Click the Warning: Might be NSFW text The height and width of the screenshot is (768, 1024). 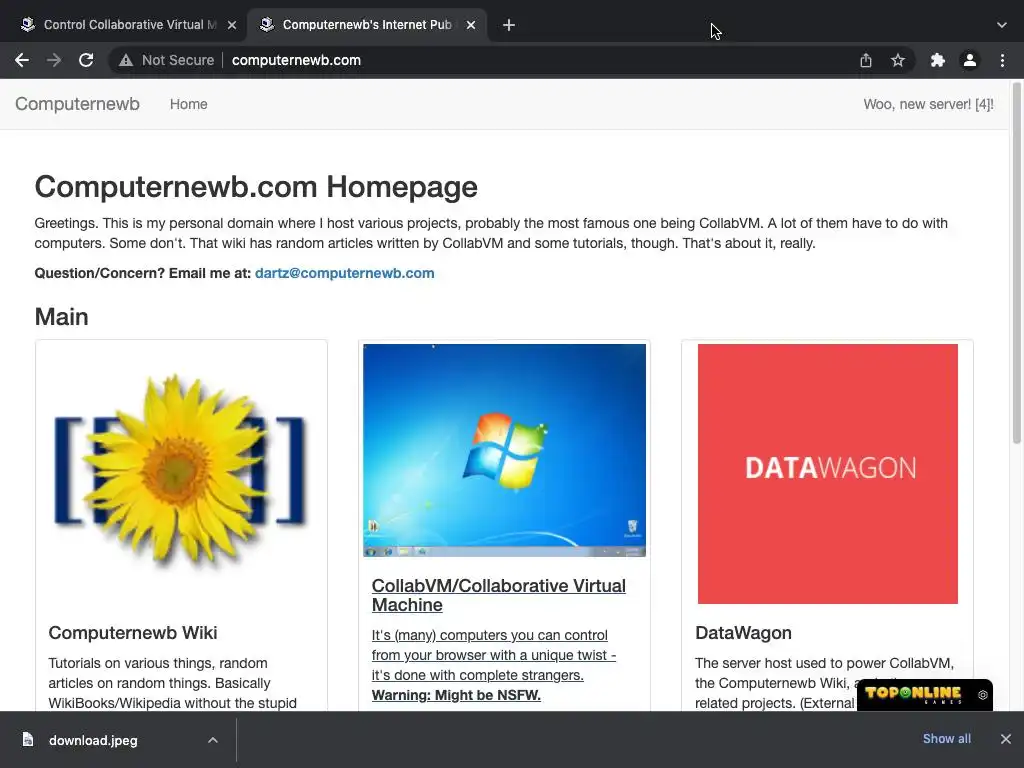pos(456,695)
